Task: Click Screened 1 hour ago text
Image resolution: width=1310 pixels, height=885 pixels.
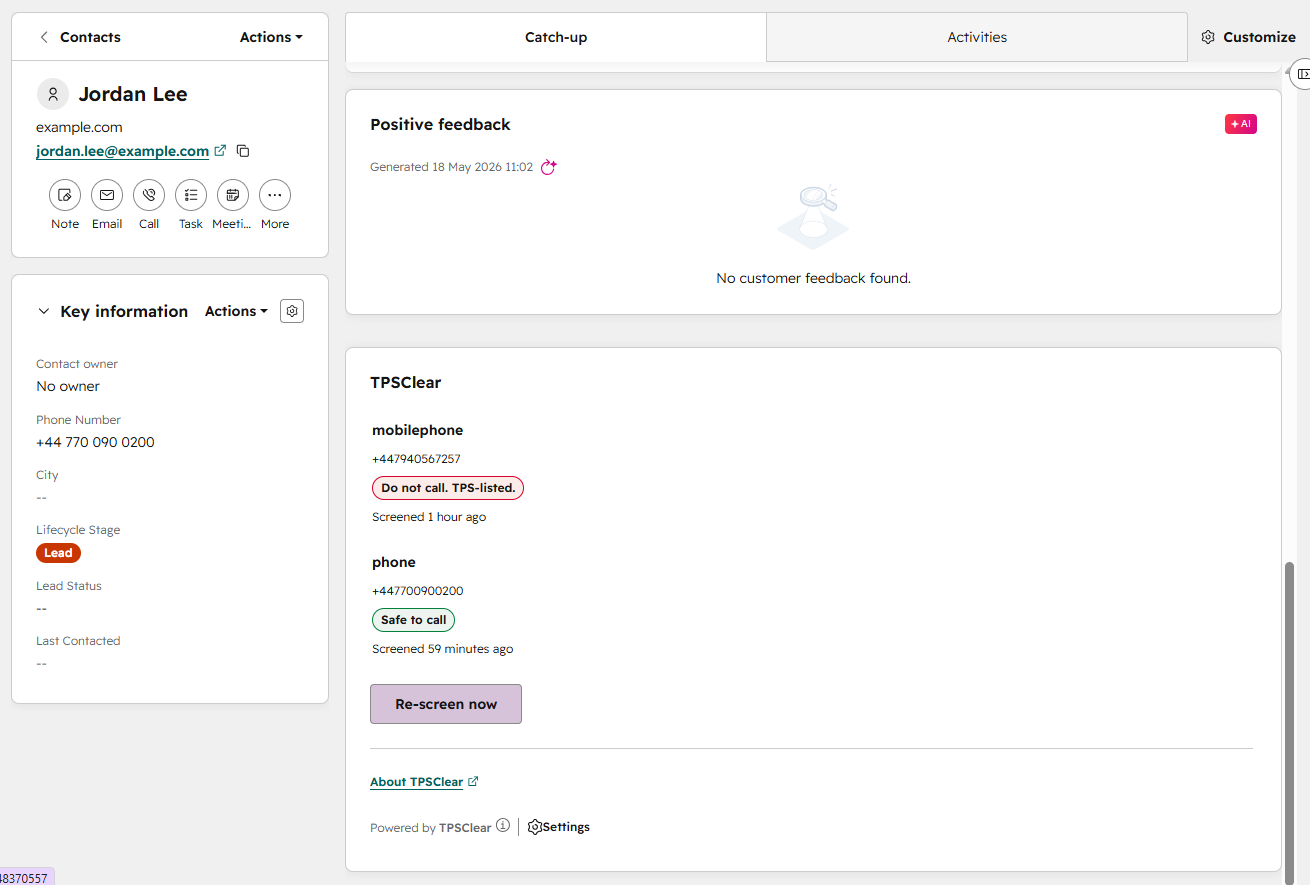Action: (429, 517)
